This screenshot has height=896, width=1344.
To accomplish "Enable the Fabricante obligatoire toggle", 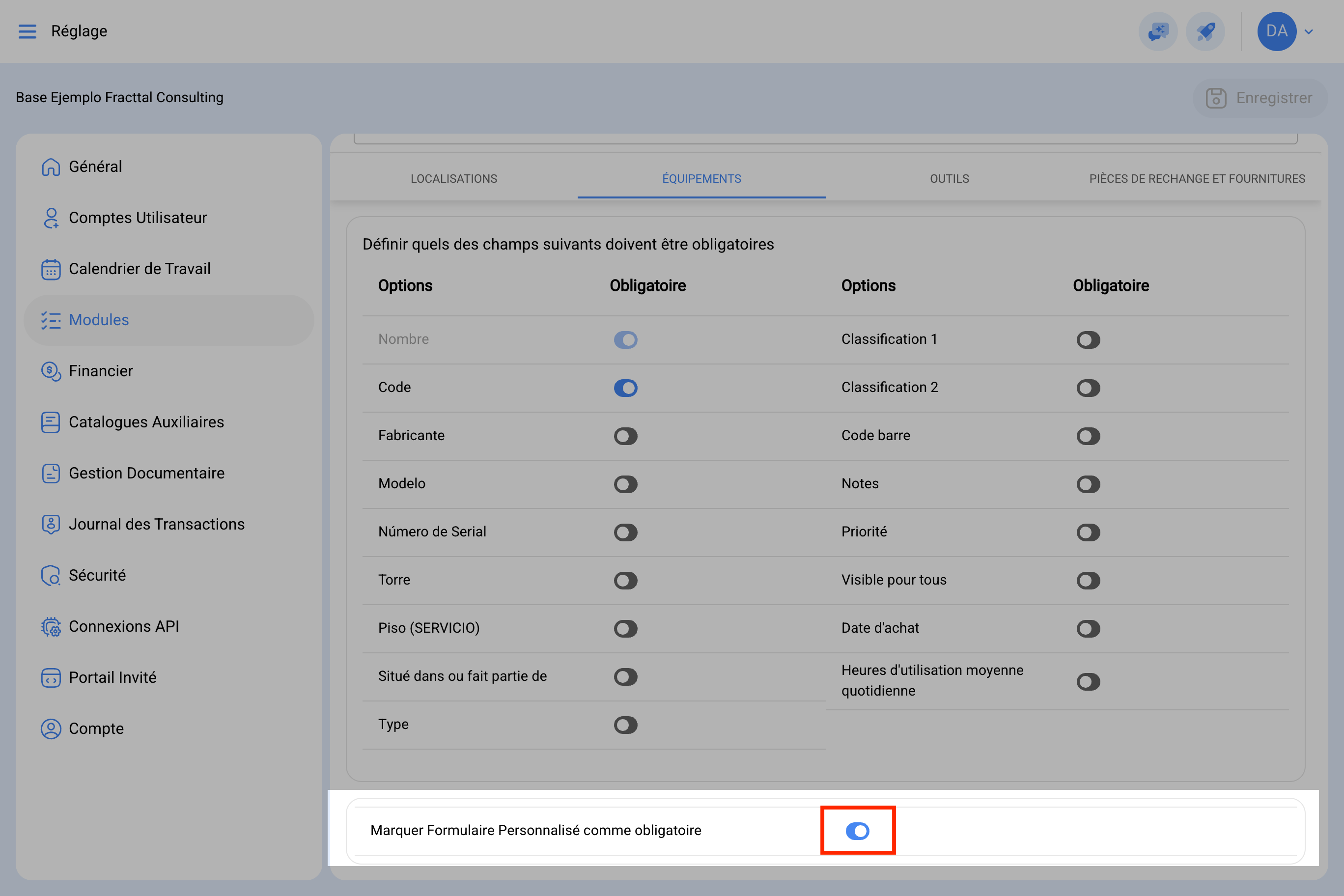I will [x=626, y=436].
